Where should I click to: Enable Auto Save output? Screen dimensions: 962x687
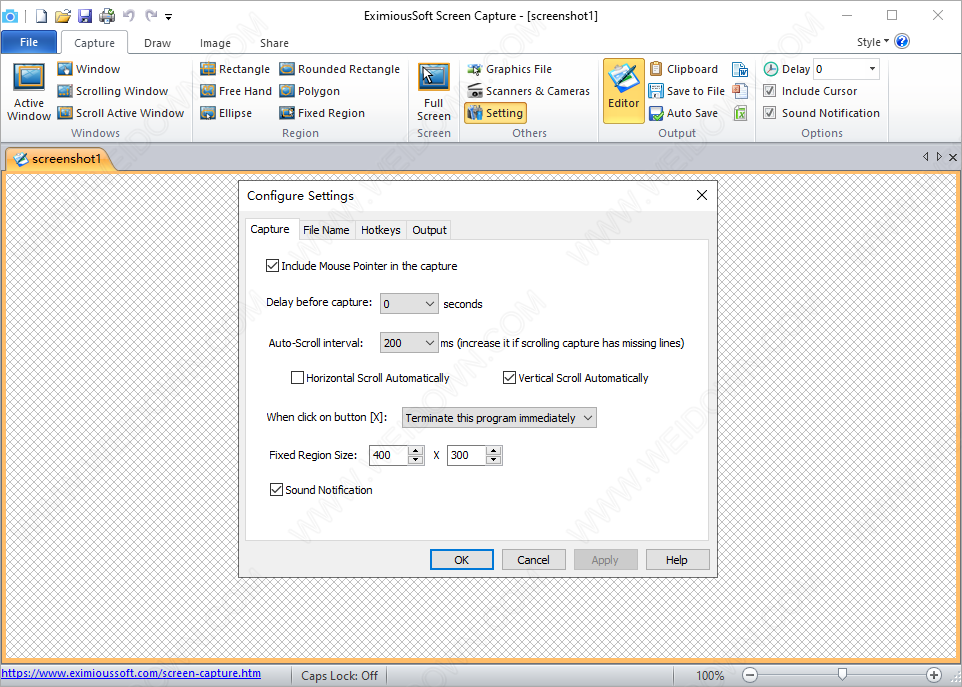click(x=683, y=113)
